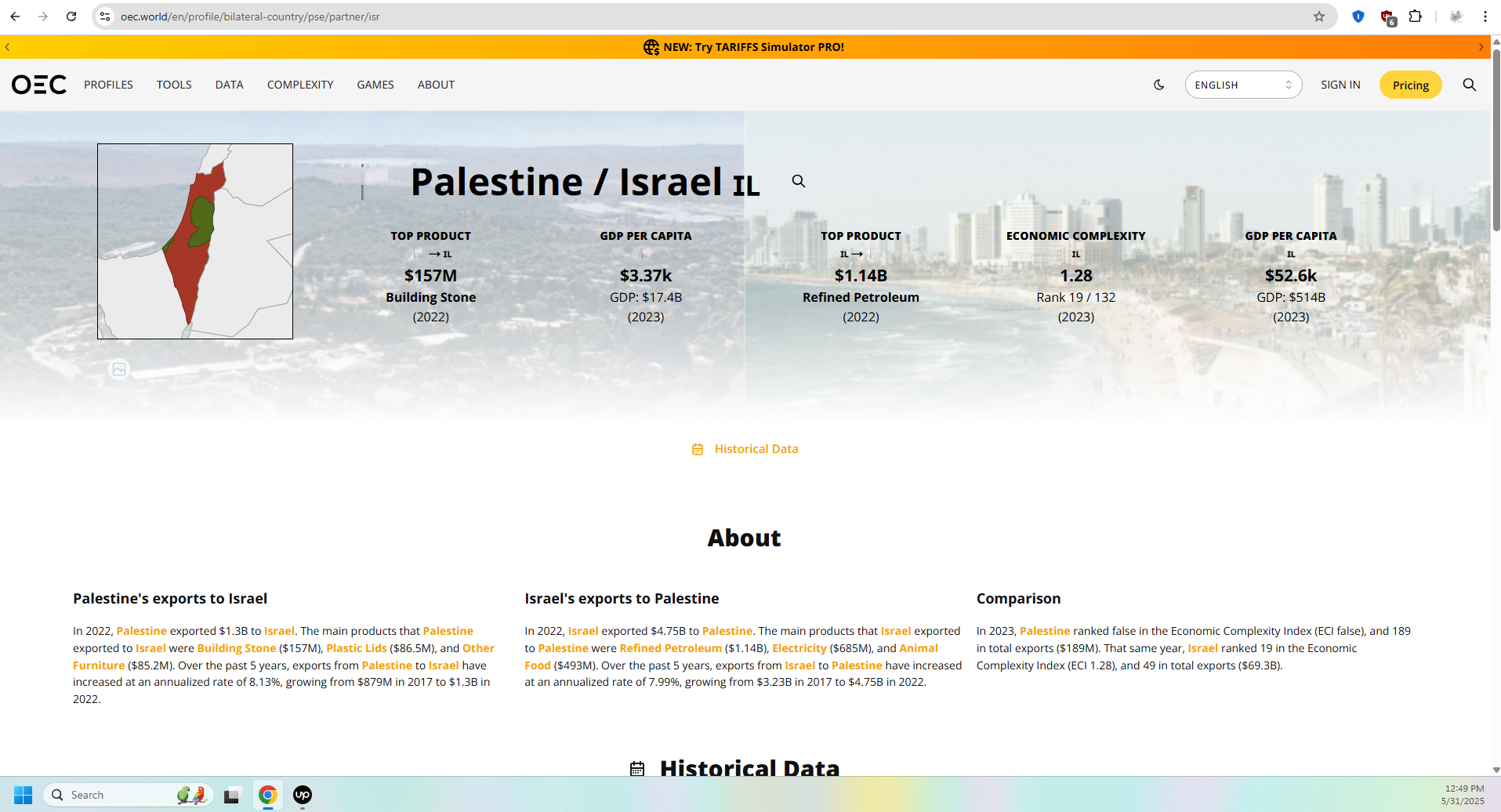Click Palestine link in the Comparison paragraph
Image resolution: width=1501 pixels, height=812 pixels.
click(1045, 631)
